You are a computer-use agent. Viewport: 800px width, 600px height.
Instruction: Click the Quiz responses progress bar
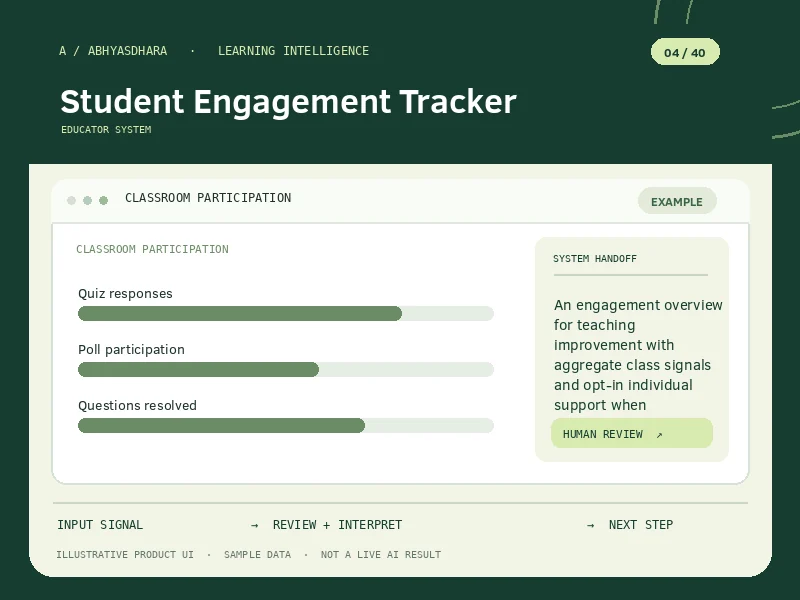click(x=286, y=313)
